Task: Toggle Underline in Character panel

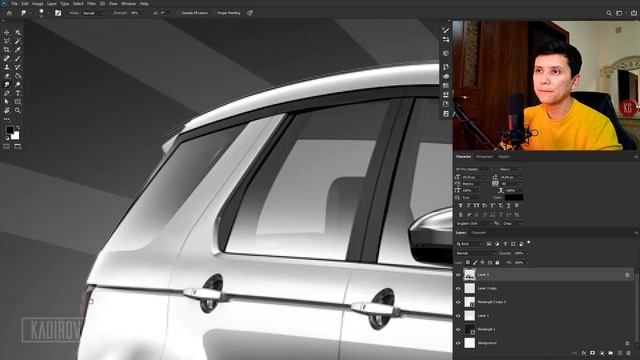Action: click(x=509, y=205)
